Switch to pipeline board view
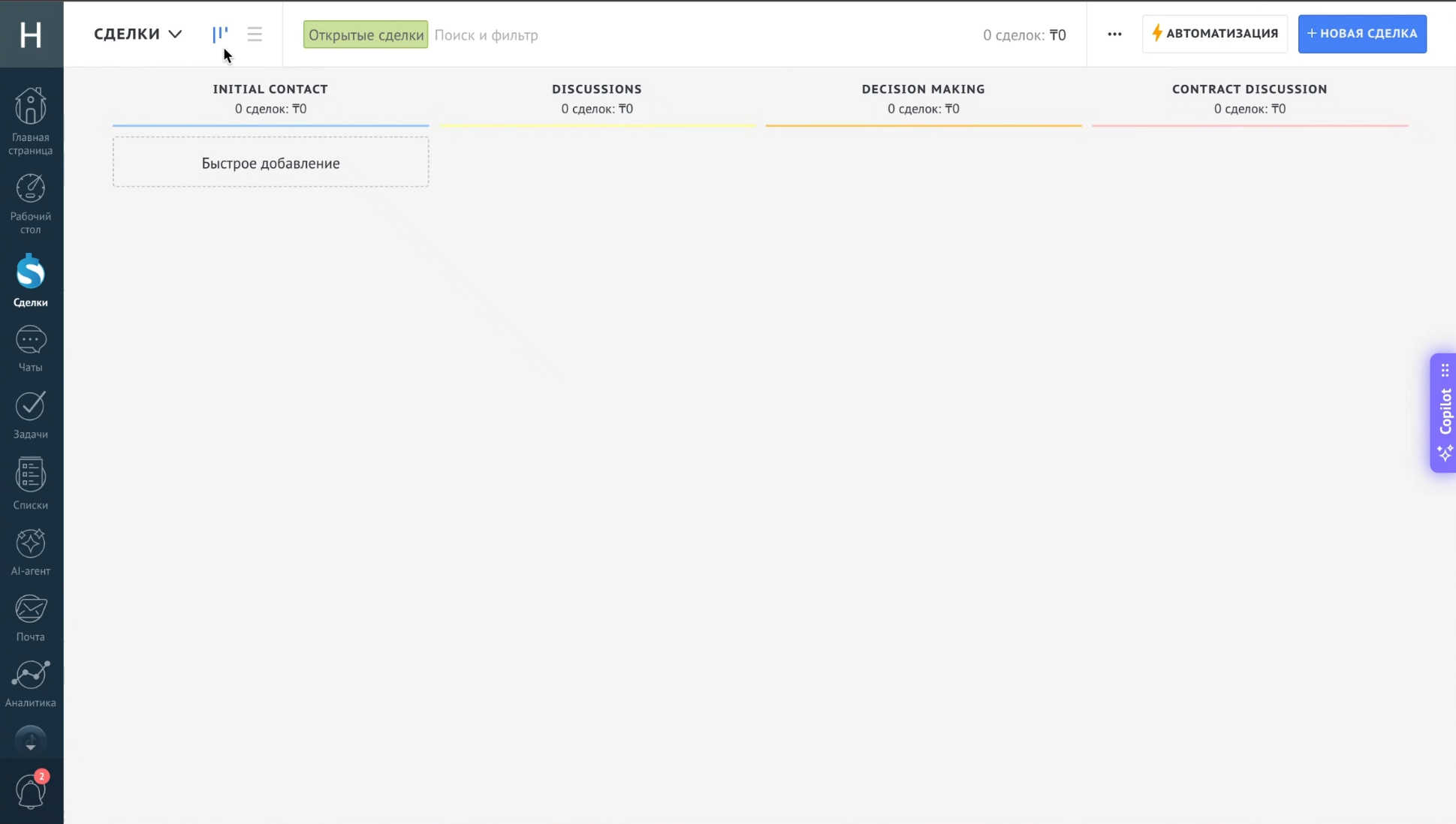This screenshot has width=1456, height=824. coord(219,34)
